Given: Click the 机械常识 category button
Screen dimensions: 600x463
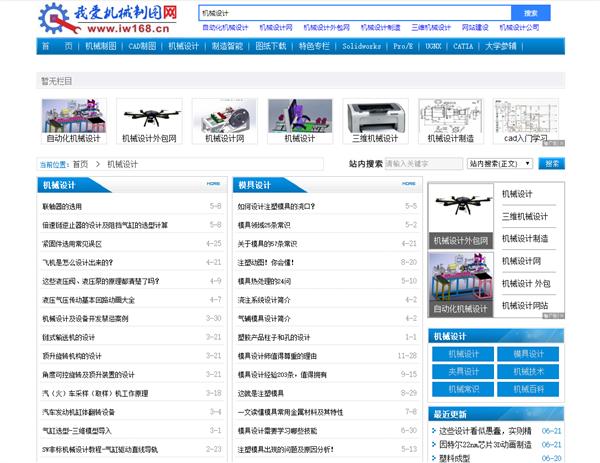Looking at the screenshot, I should coord(463,389).
